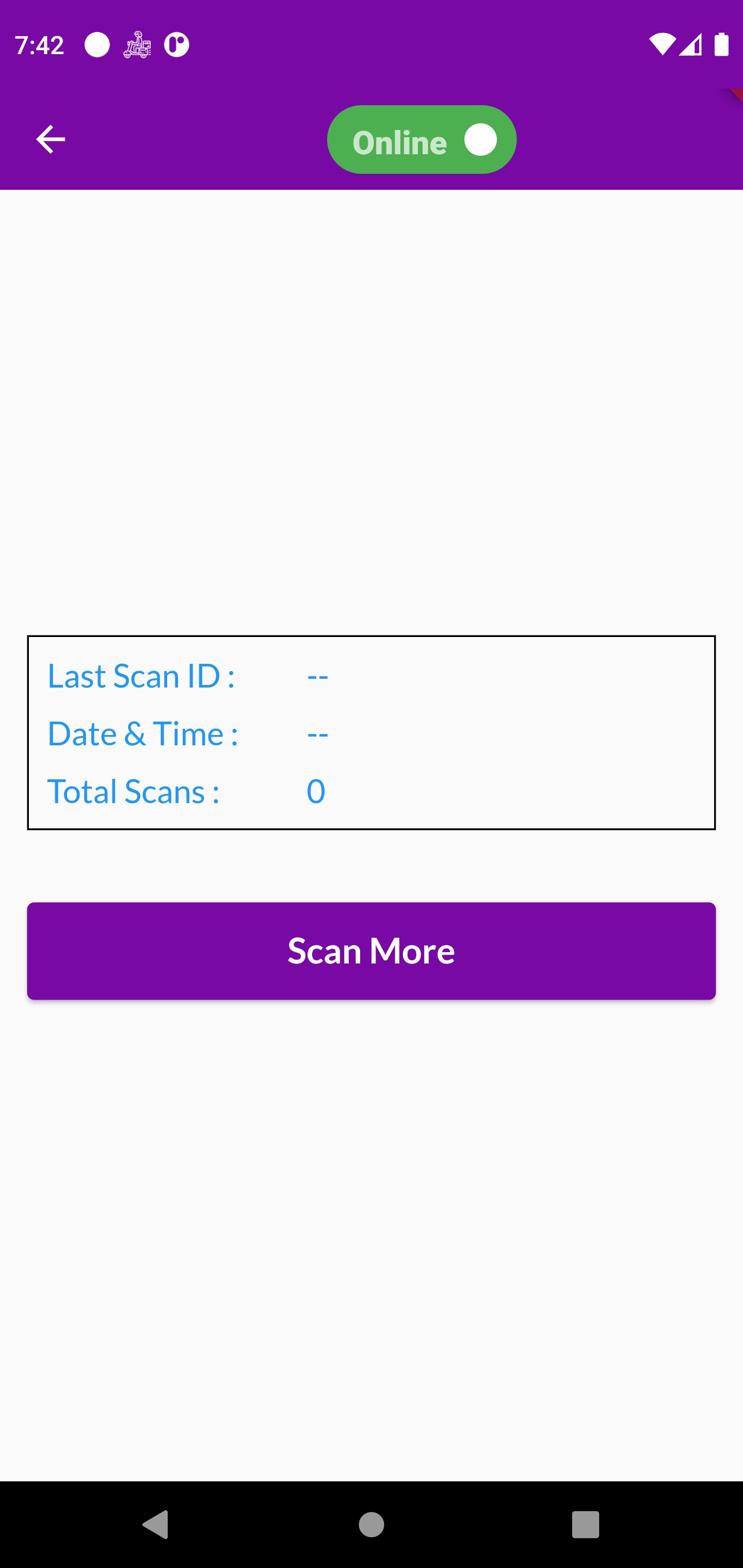Tap the delivery scooter notification icon

pyautogui.click(x=137, y=45)
